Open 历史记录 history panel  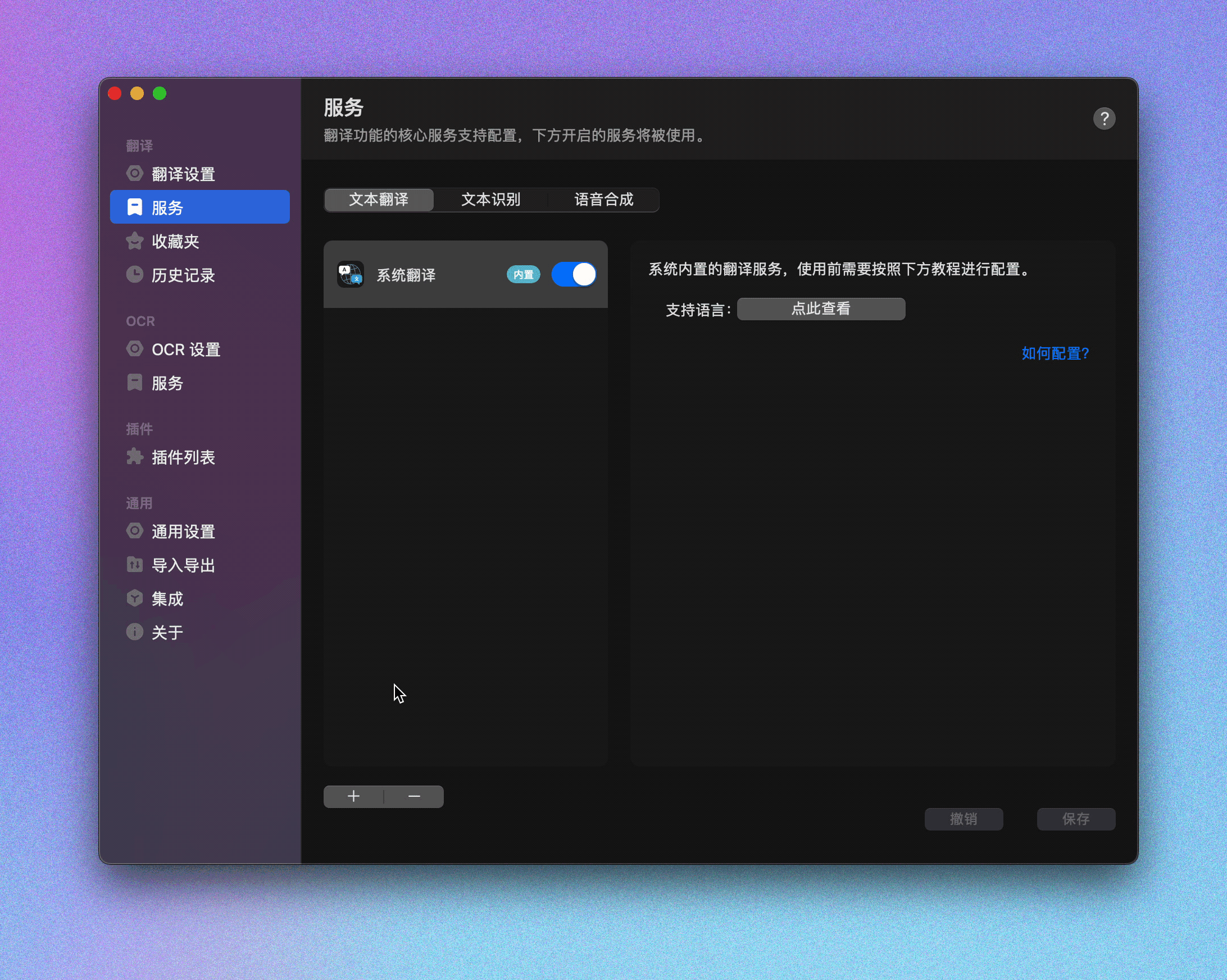[x=183, y=275]
